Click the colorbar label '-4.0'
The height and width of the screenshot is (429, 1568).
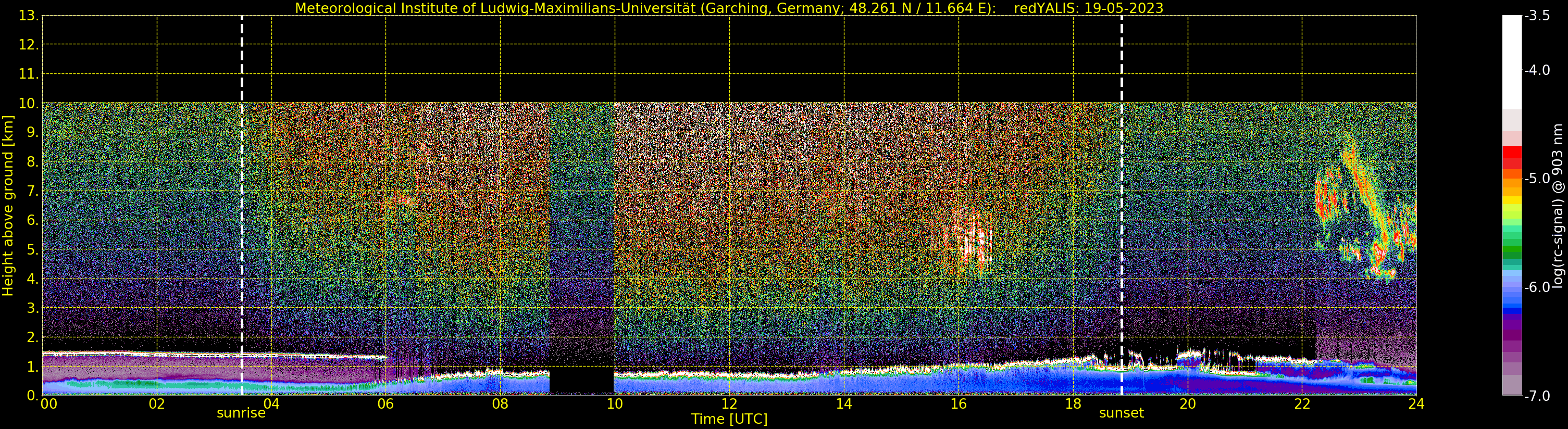pos(1537,70)
